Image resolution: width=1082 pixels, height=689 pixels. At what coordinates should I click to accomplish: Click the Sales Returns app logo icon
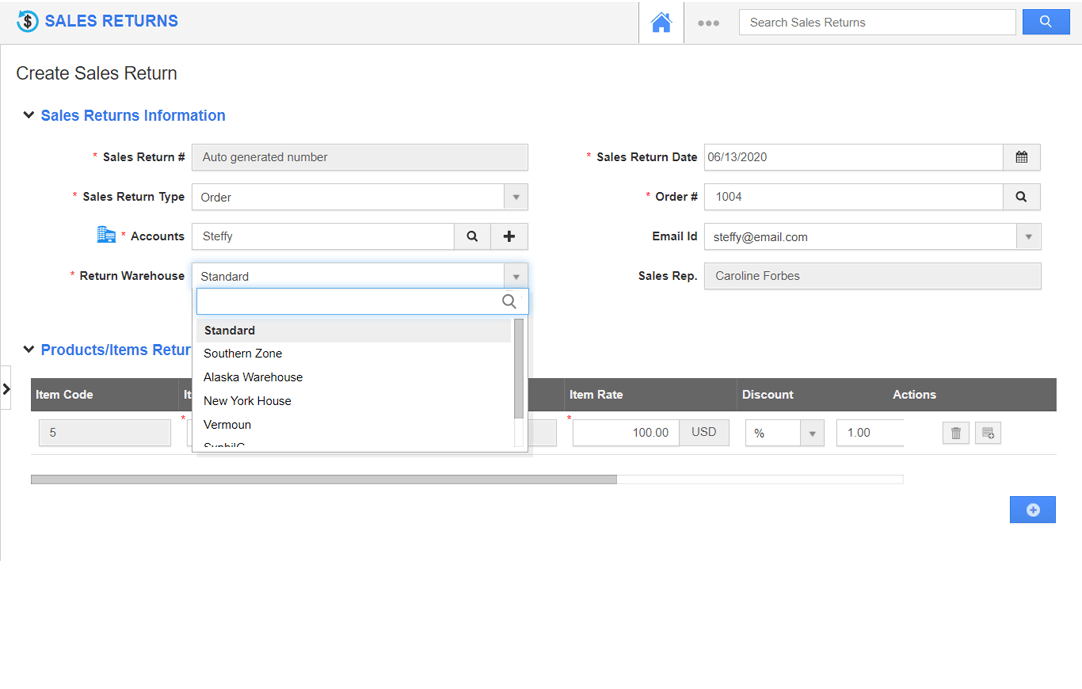click(27, 21)
